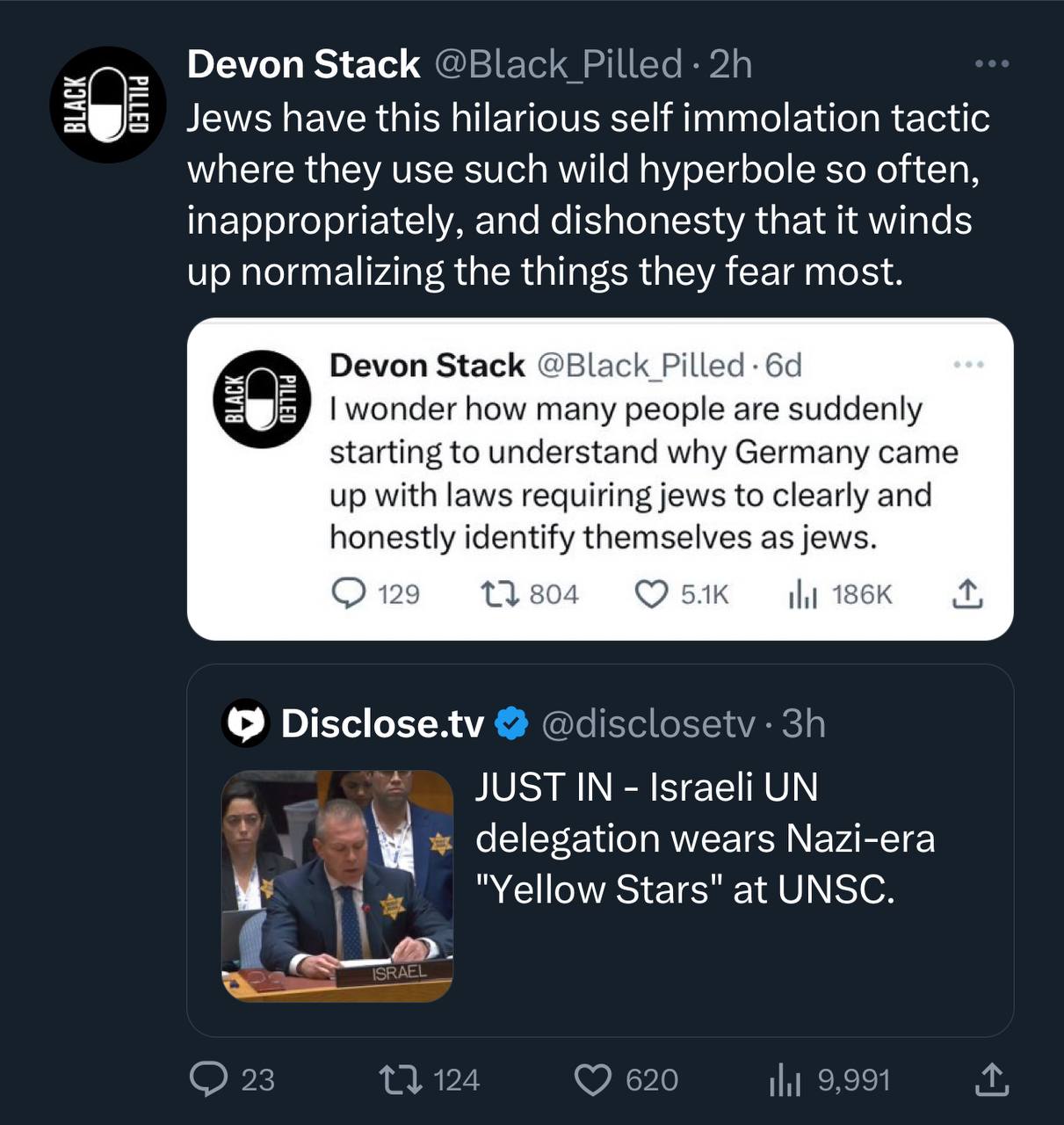
Task: Click the share icon on the main tweet
Action: [991, 1079]
